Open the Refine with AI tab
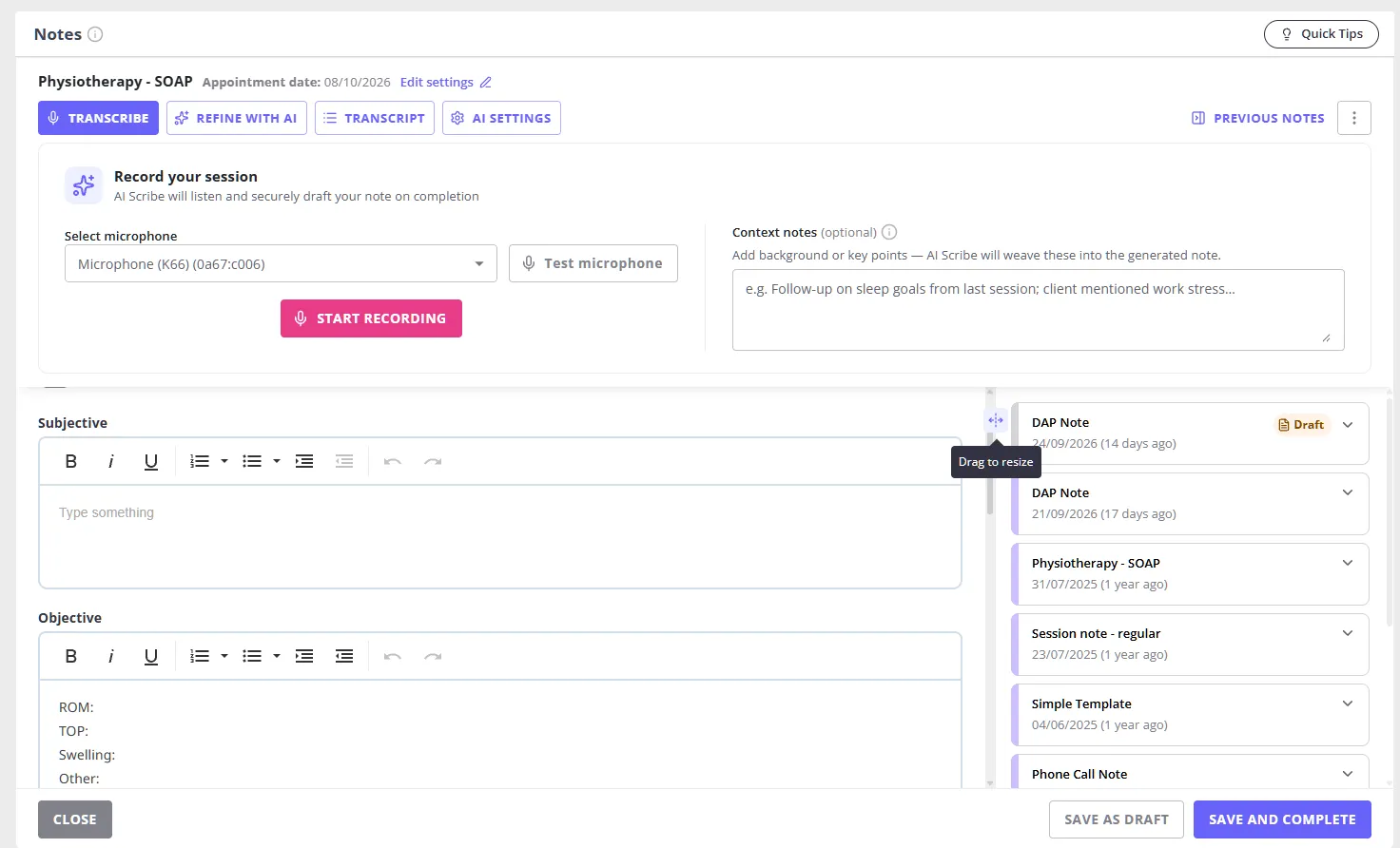The height and width of the screenshot is (848, 1400). pyautogui.click(x=237, y=118)
